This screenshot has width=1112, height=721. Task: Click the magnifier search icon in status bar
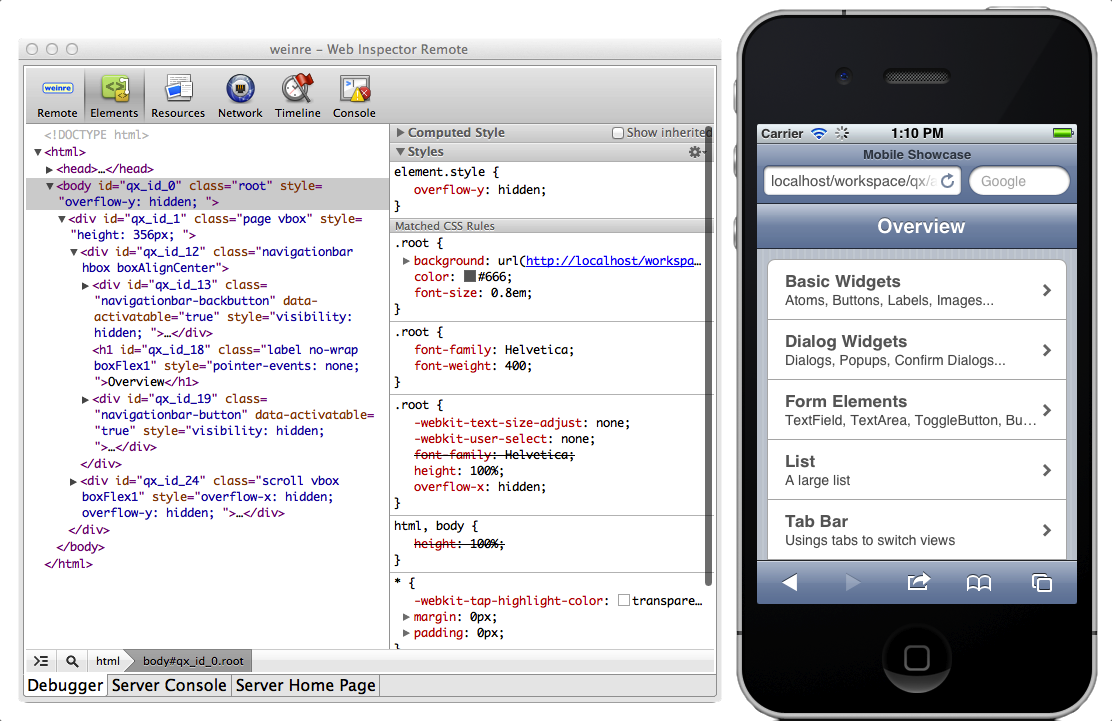point(73,661)
